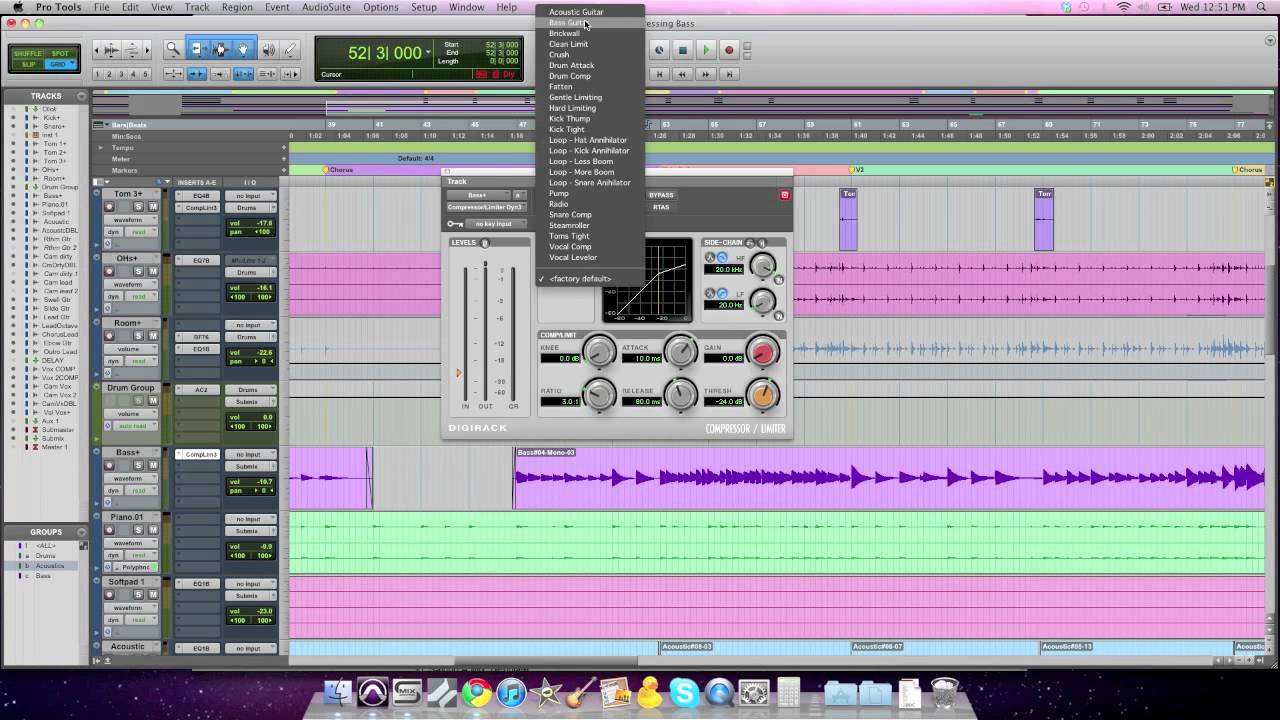Image resolution: width=1280 pixels, height=720 pixels.
Task: Click the Stop transport button
Action: (x=683, y=50)
